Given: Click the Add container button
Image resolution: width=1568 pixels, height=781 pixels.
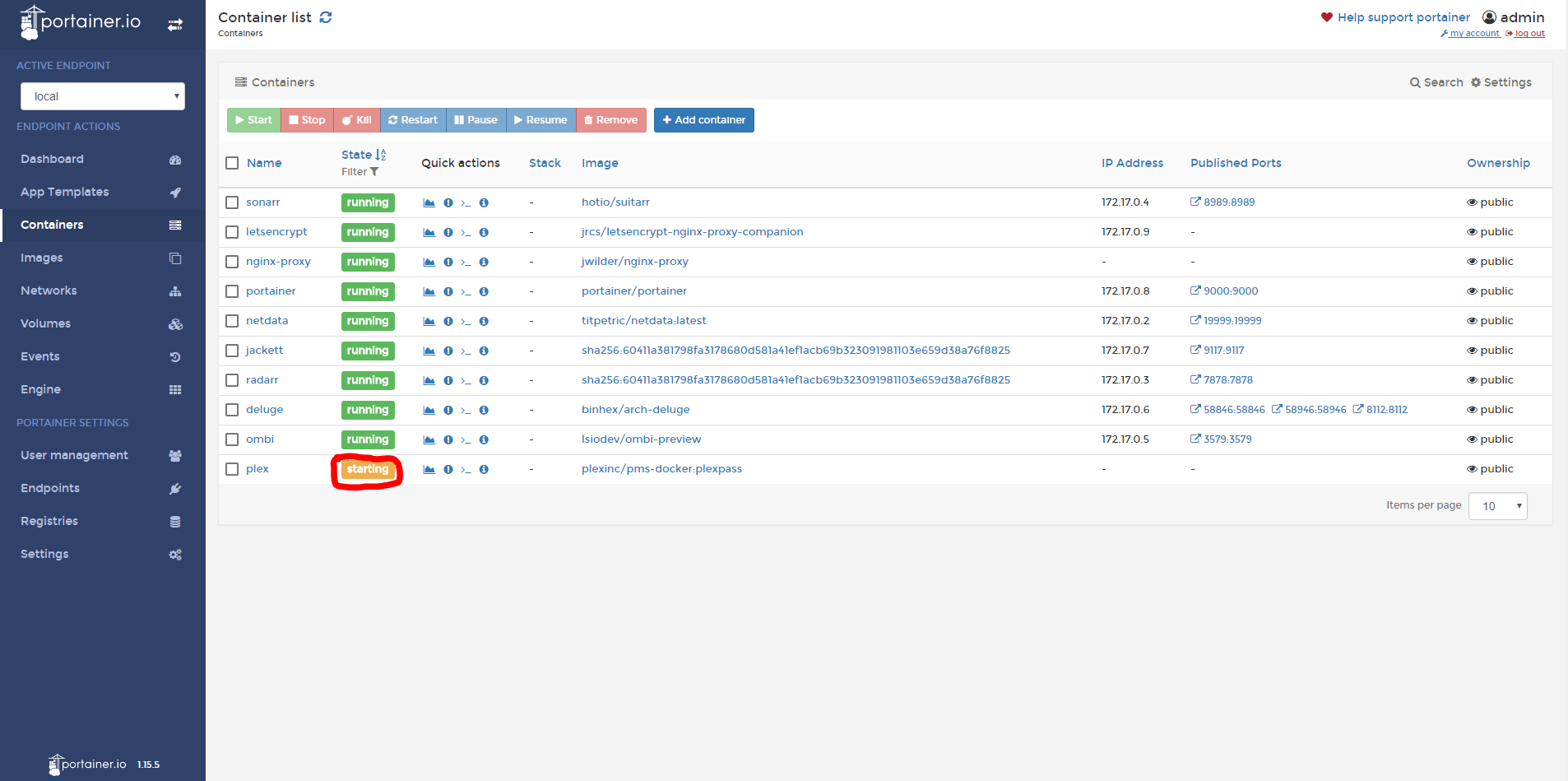Looking at the screenshot, I should click(704, 120).
